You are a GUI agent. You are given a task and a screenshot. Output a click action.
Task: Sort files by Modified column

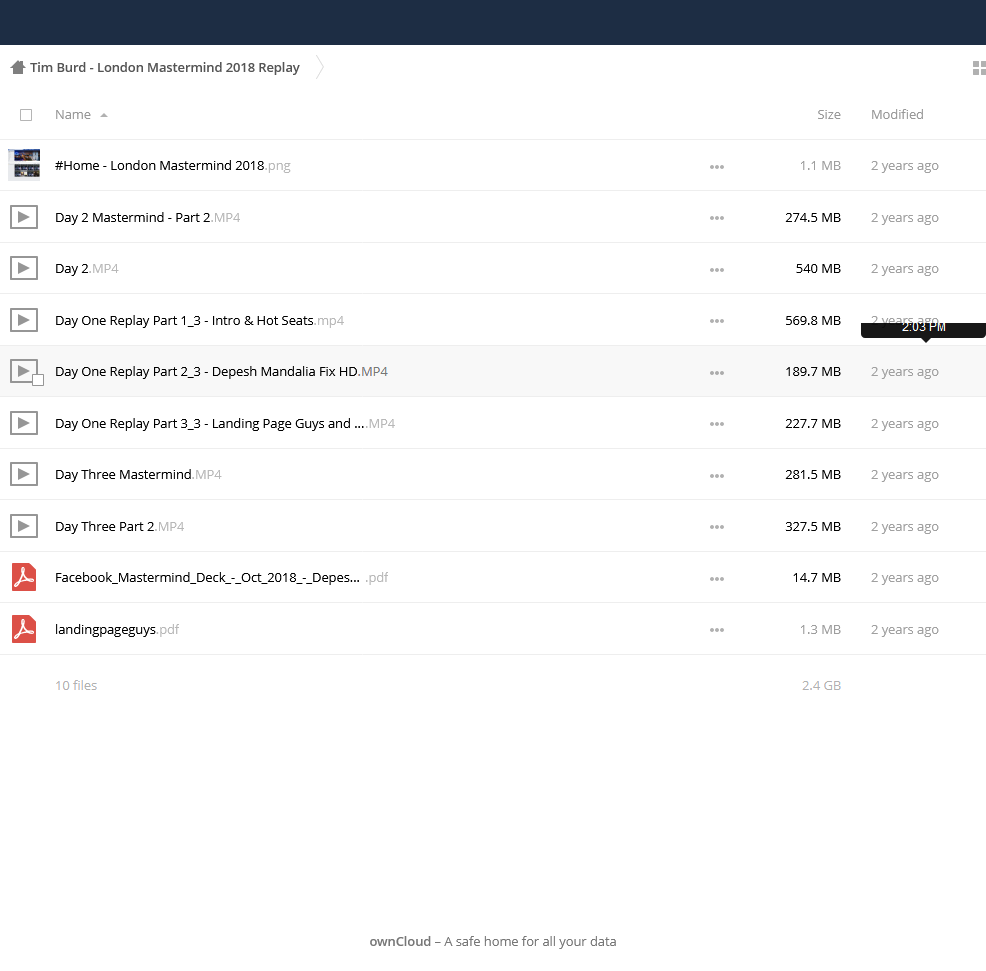[897, 114]
